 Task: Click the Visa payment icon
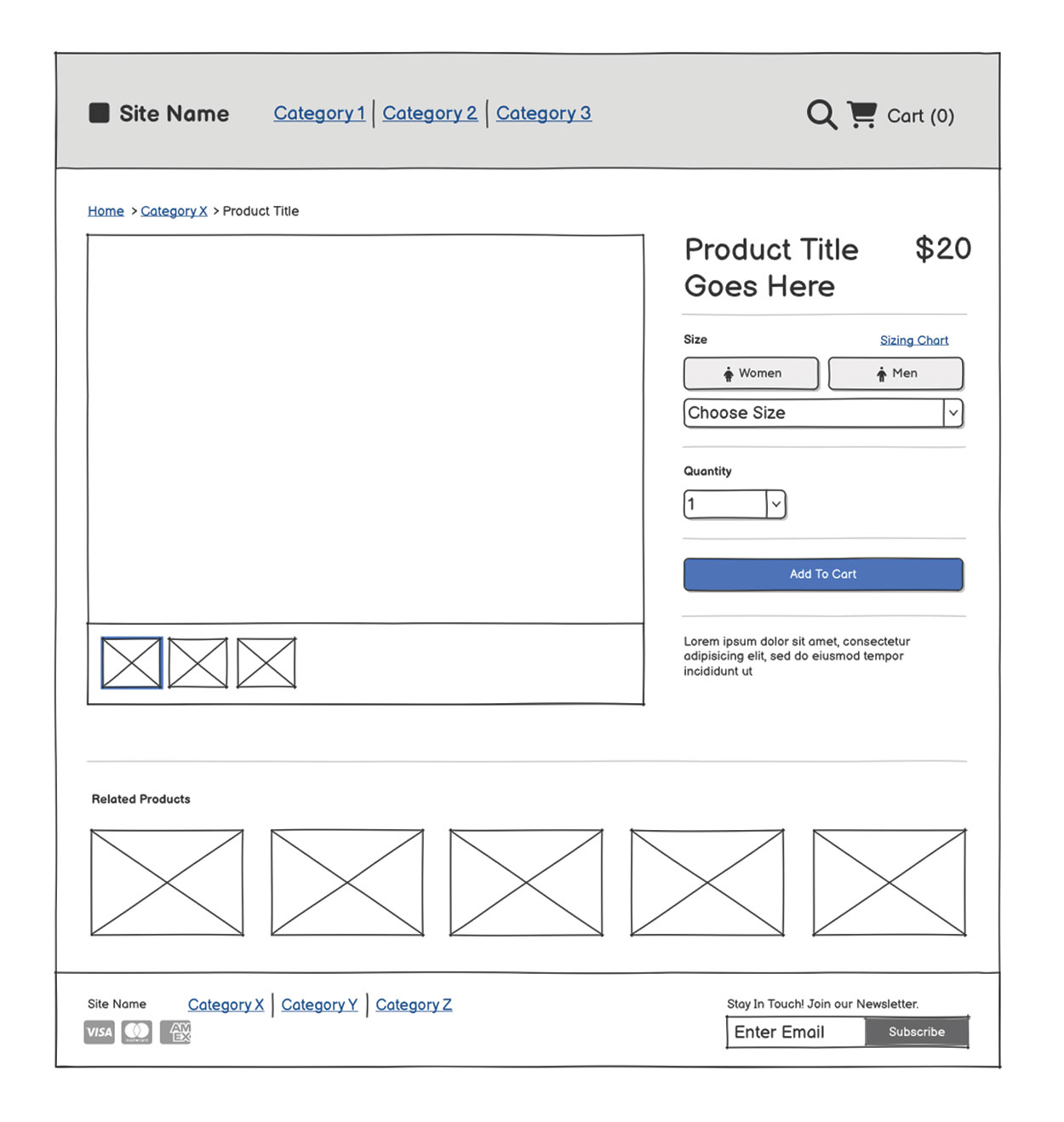pos(100,1033)
